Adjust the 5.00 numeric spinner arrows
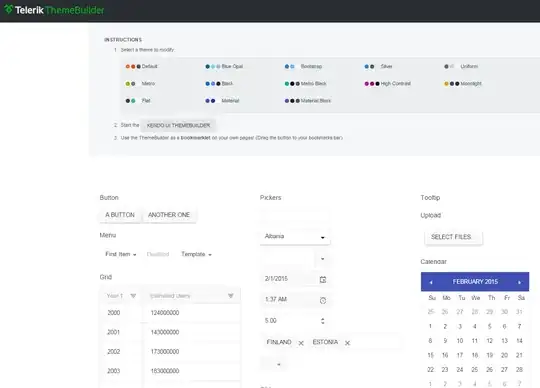The width and height of the screenshot is (540, 388). pos(322,321)
